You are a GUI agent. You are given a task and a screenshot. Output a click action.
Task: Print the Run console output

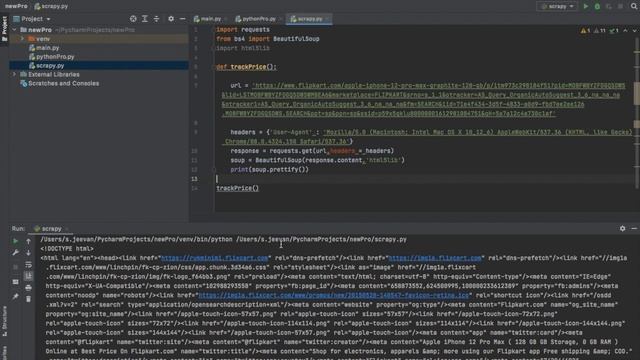coord(28,287)
